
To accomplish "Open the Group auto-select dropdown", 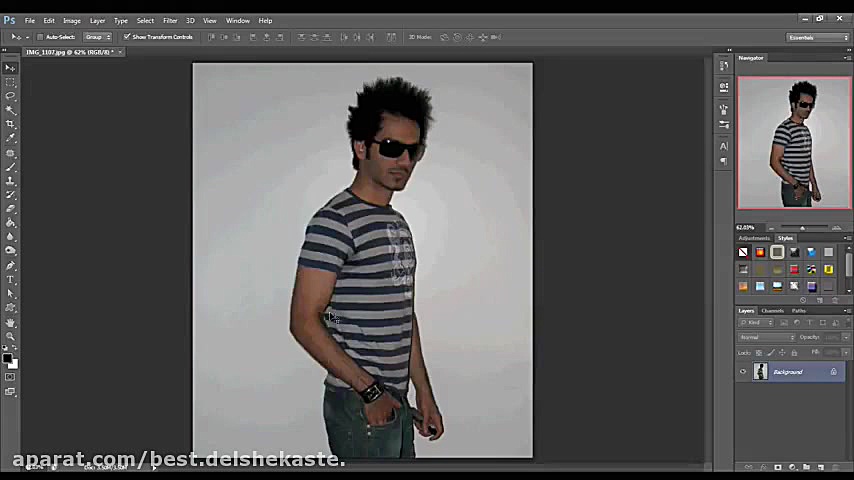I will (x=97, y=37).
